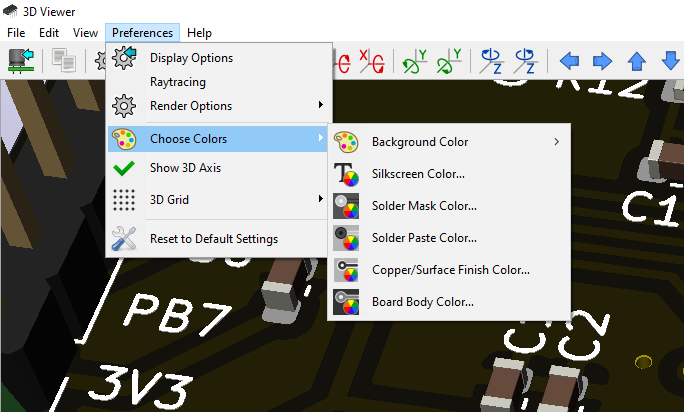Image resolution: width=684 pixels, height=412 pixels.
Task: Move board left arrow icon
Action: pos(569,61)
